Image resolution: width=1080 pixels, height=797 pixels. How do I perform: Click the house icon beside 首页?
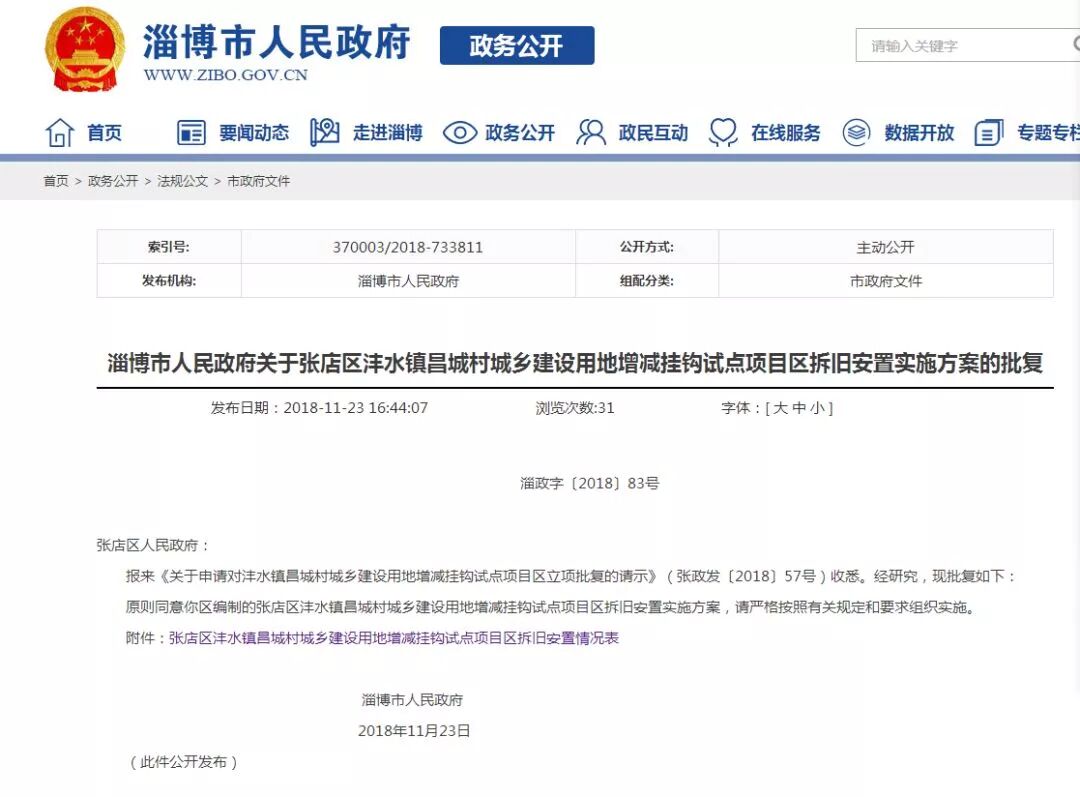59,132
